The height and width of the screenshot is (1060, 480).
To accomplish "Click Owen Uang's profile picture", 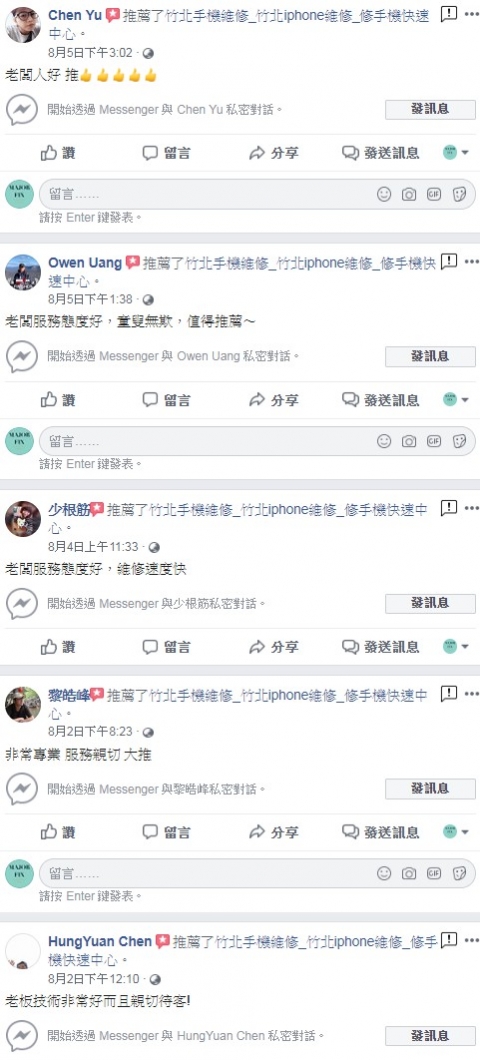I will tap(23, 272).
